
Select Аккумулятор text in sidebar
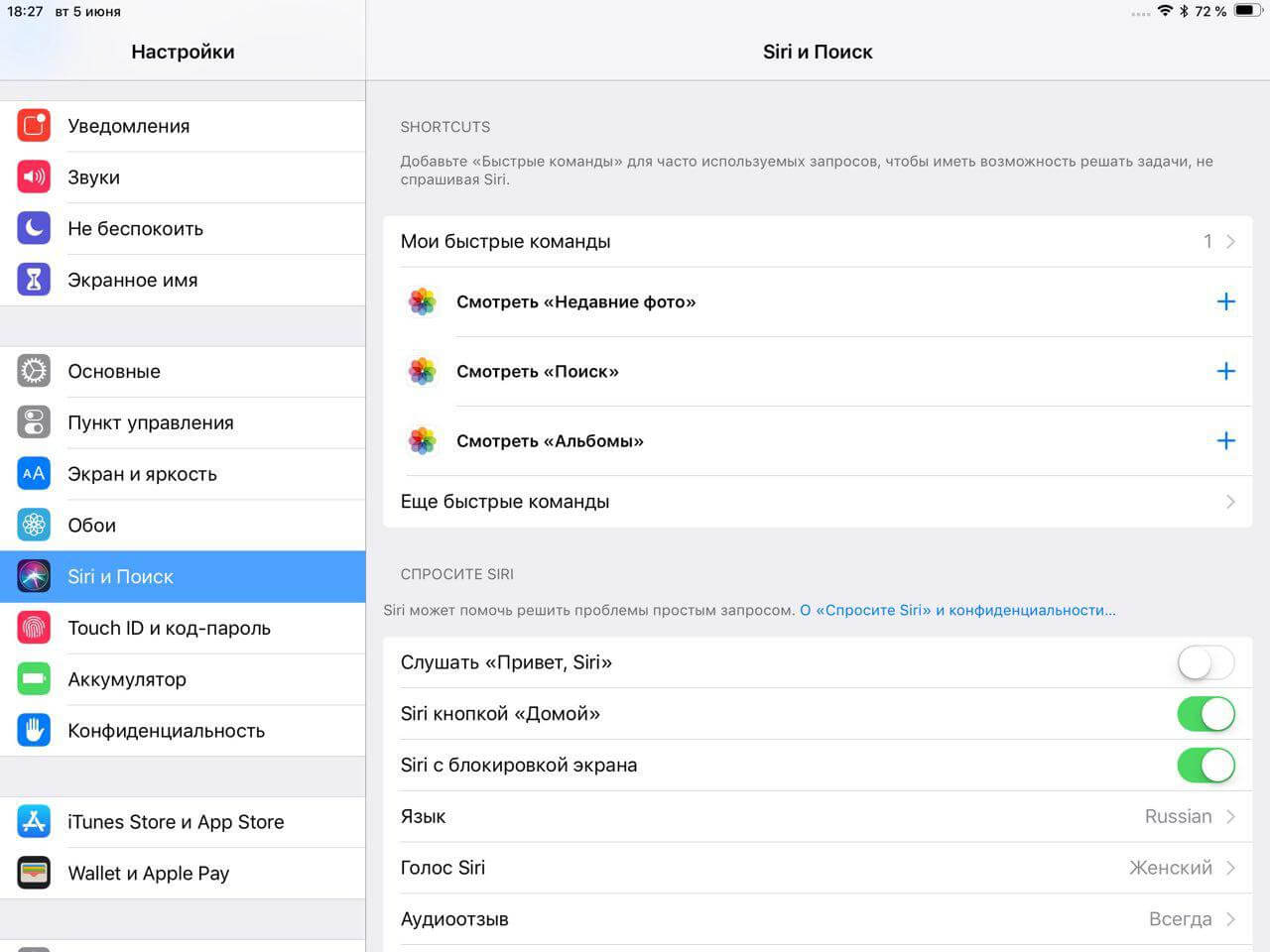click(x=127, y=679)
